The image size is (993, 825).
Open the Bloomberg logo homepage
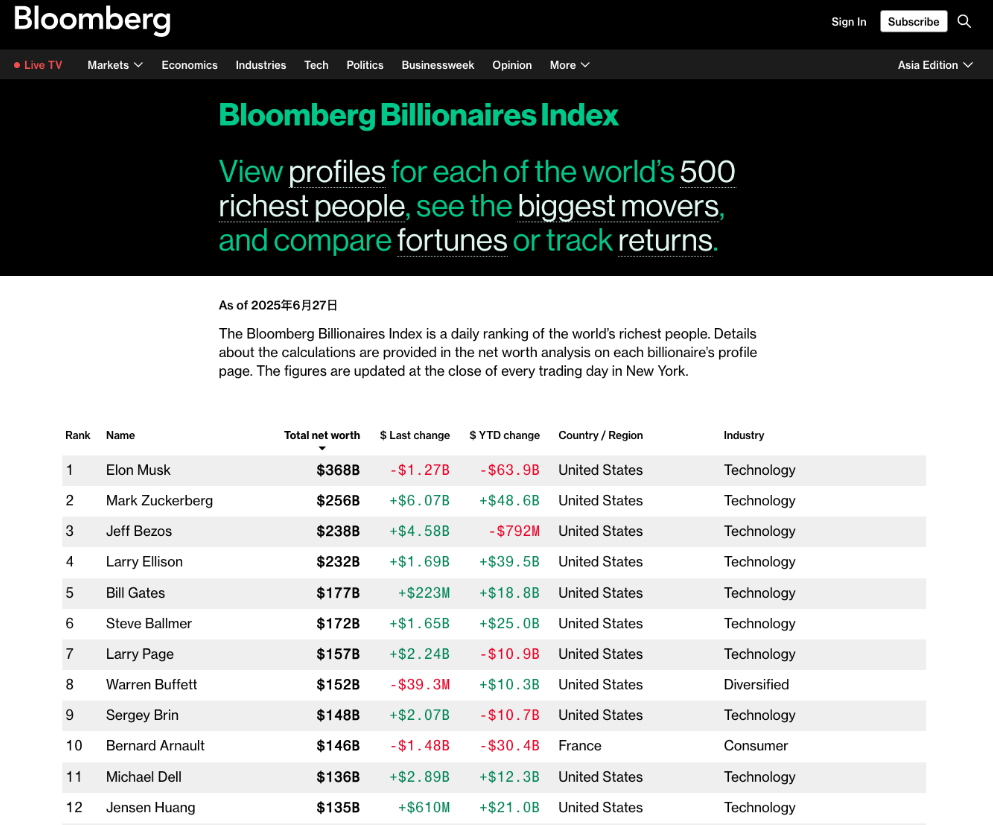coord(92,20)
